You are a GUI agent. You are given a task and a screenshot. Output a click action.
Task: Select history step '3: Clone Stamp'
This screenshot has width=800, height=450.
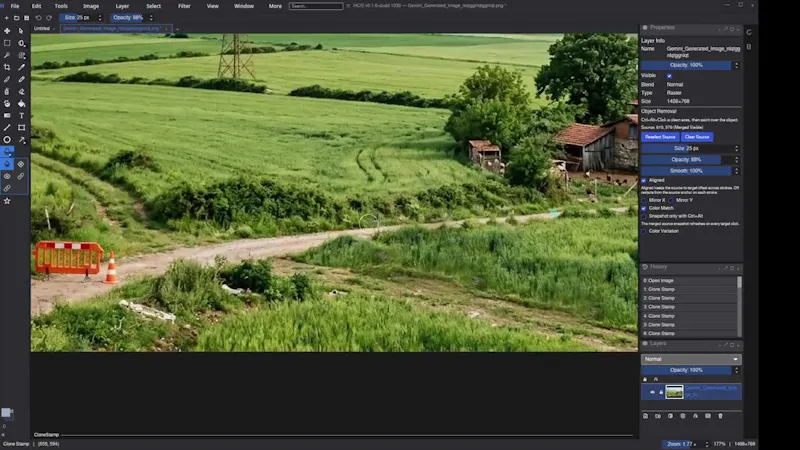[688, 307]
